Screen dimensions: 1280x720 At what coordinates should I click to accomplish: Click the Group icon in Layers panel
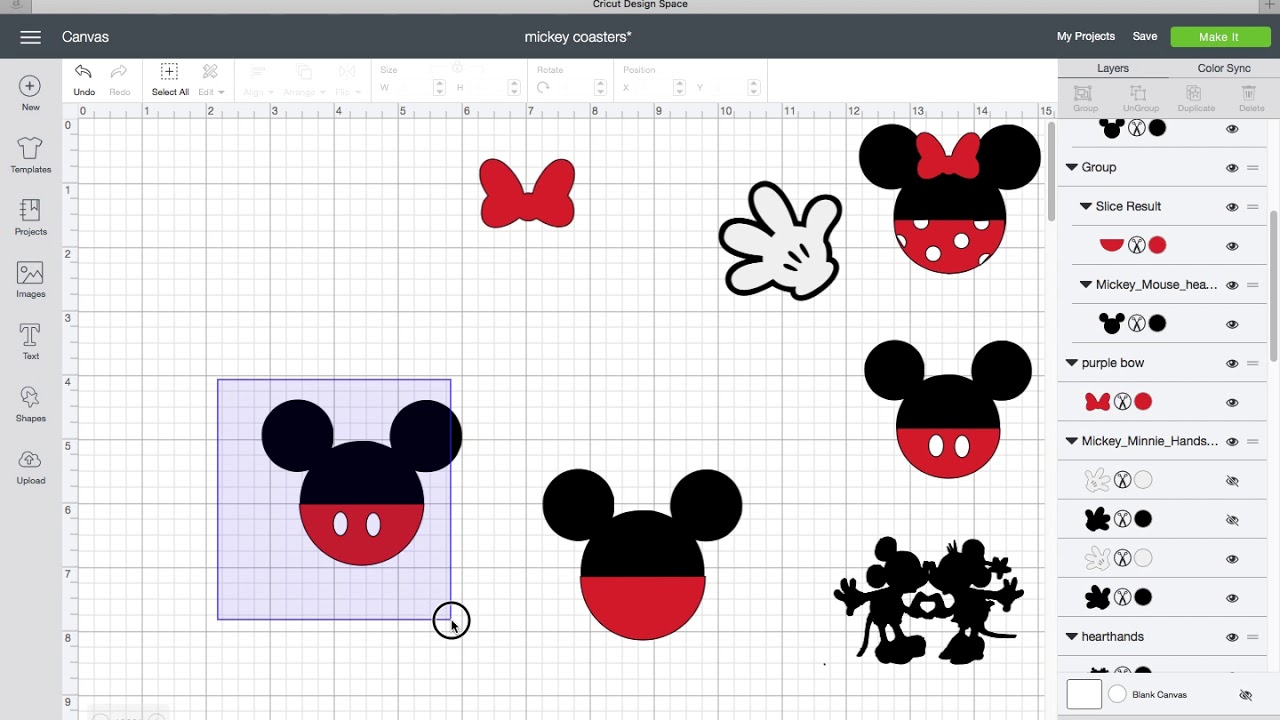tap(1085, 98)
